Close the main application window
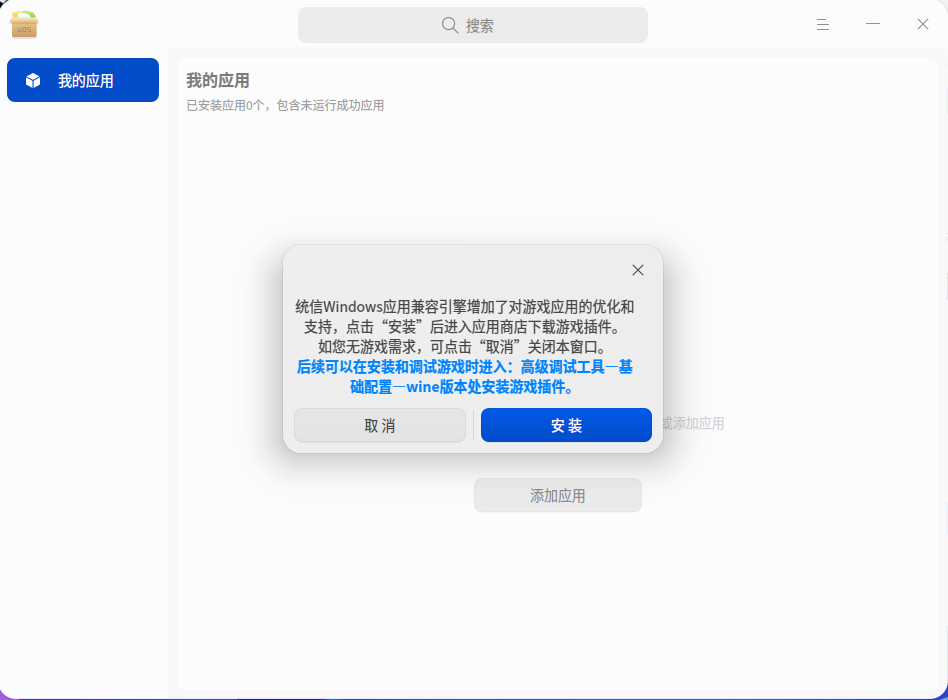The height and width of the screenshot is (700, 948). pyautogui.click(x=923, y=24)
